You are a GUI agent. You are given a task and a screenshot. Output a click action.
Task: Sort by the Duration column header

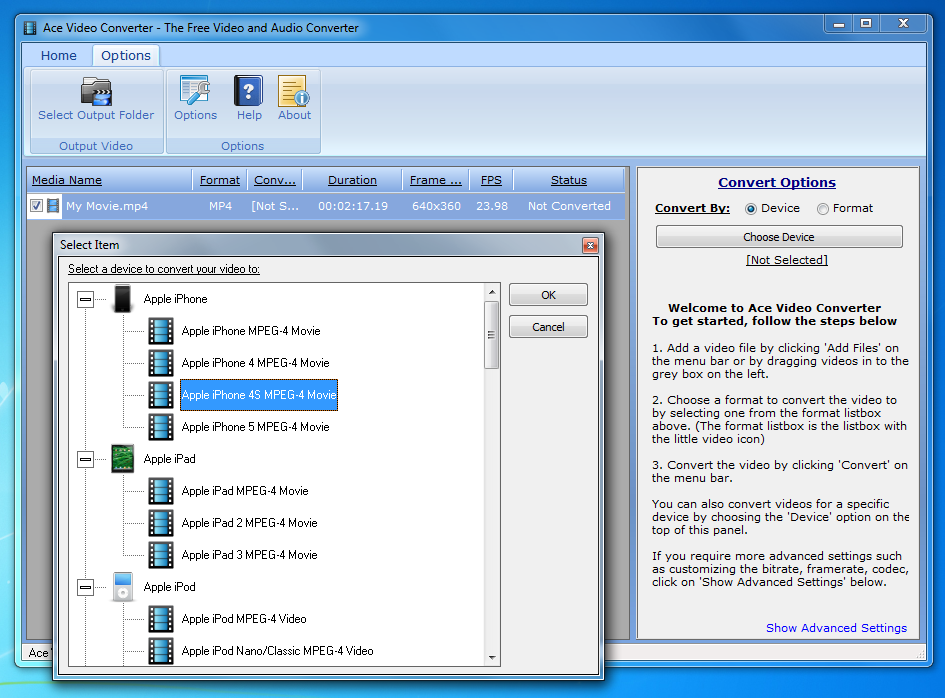pos(352,180)
